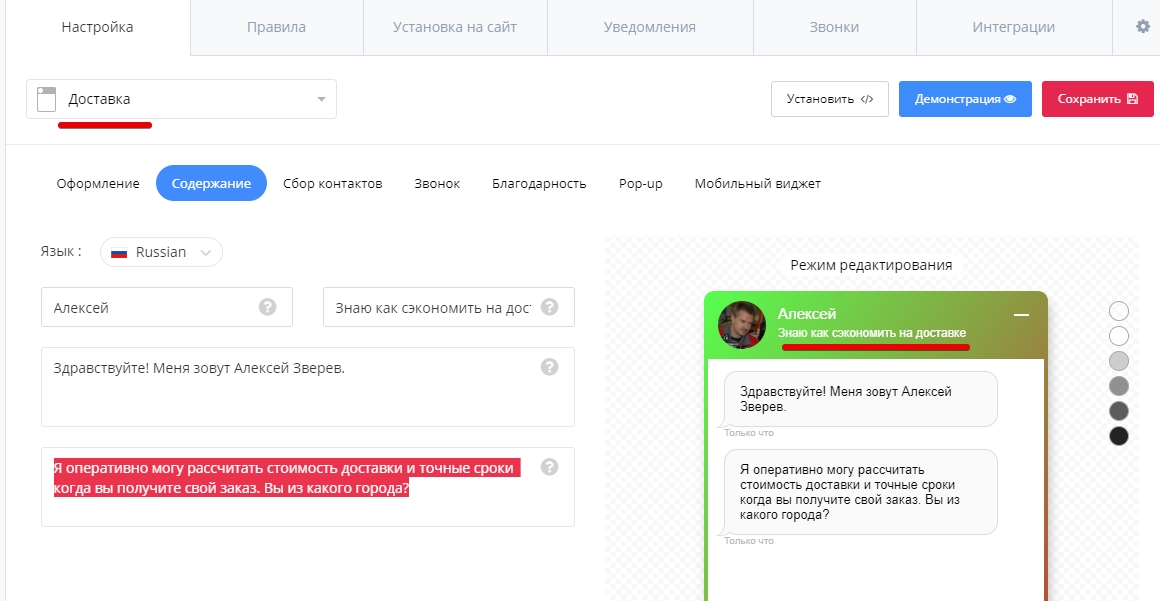Click help icon in the Здравствуйте greeting box
The width and height of the screenshot is (1160, 601).
click(x=549, y=366)
